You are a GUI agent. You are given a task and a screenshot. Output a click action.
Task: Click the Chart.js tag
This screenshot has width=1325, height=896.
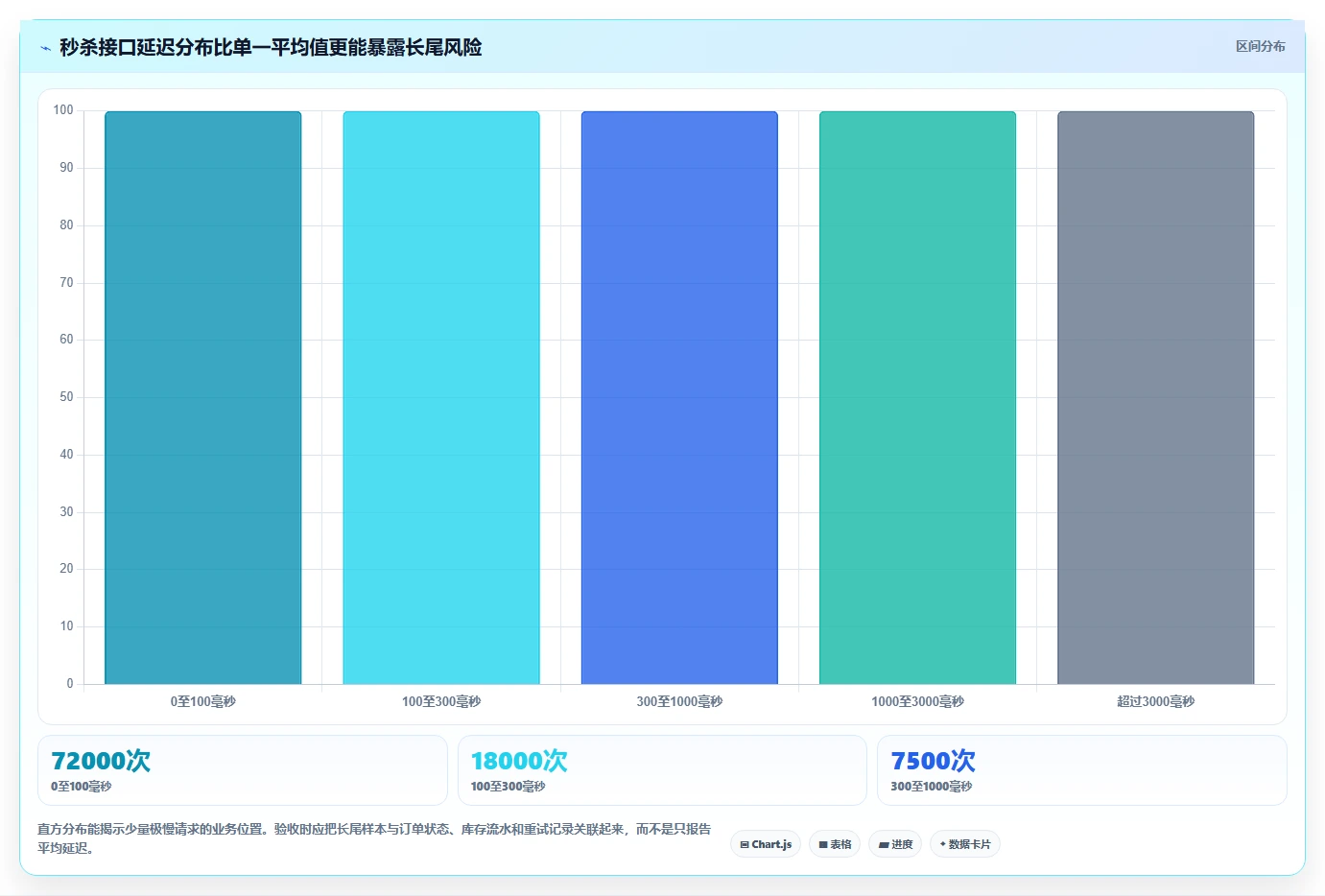click(x=766, y=844)
